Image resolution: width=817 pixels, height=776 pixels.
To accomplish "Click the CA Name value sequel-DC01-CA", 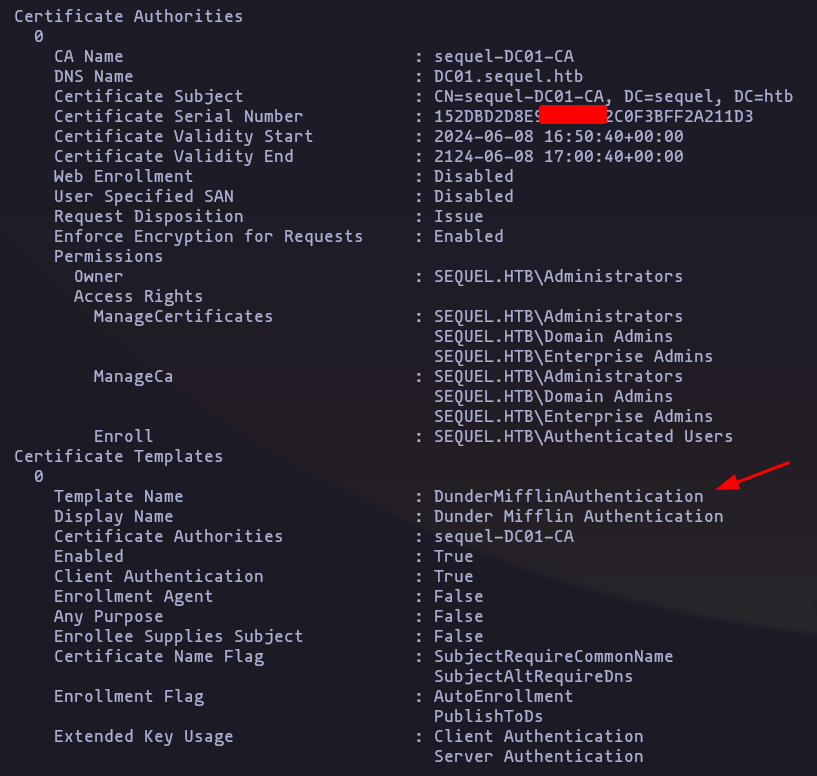I will (504, 56).
